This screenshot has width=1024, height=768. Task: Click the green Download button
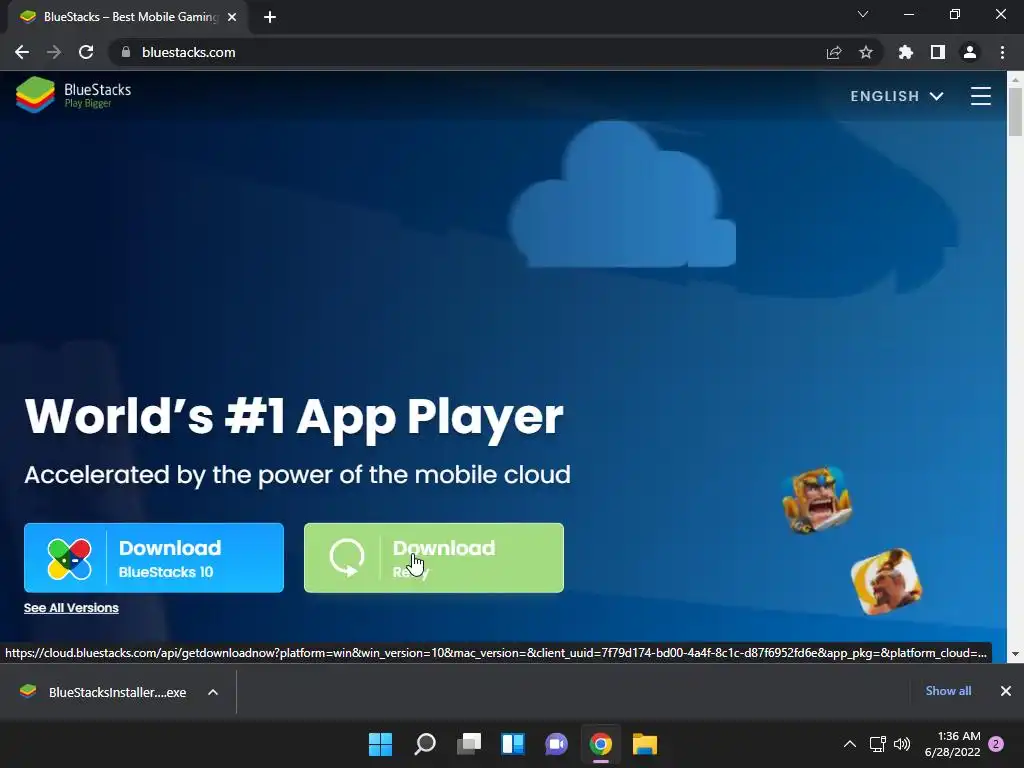434,558
